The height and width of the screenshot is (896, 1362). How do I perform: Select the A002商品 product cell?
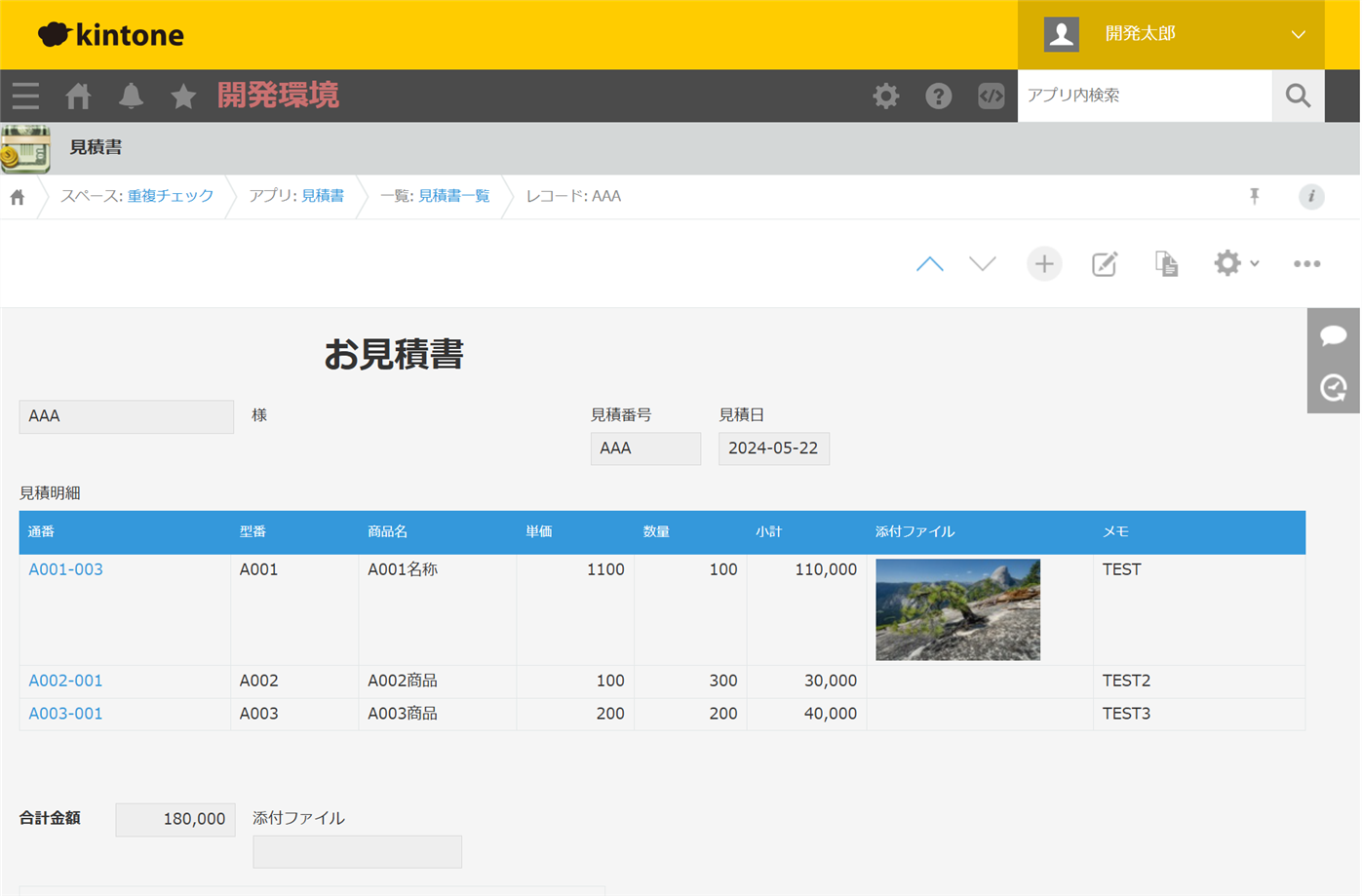[x=437, y=682]
